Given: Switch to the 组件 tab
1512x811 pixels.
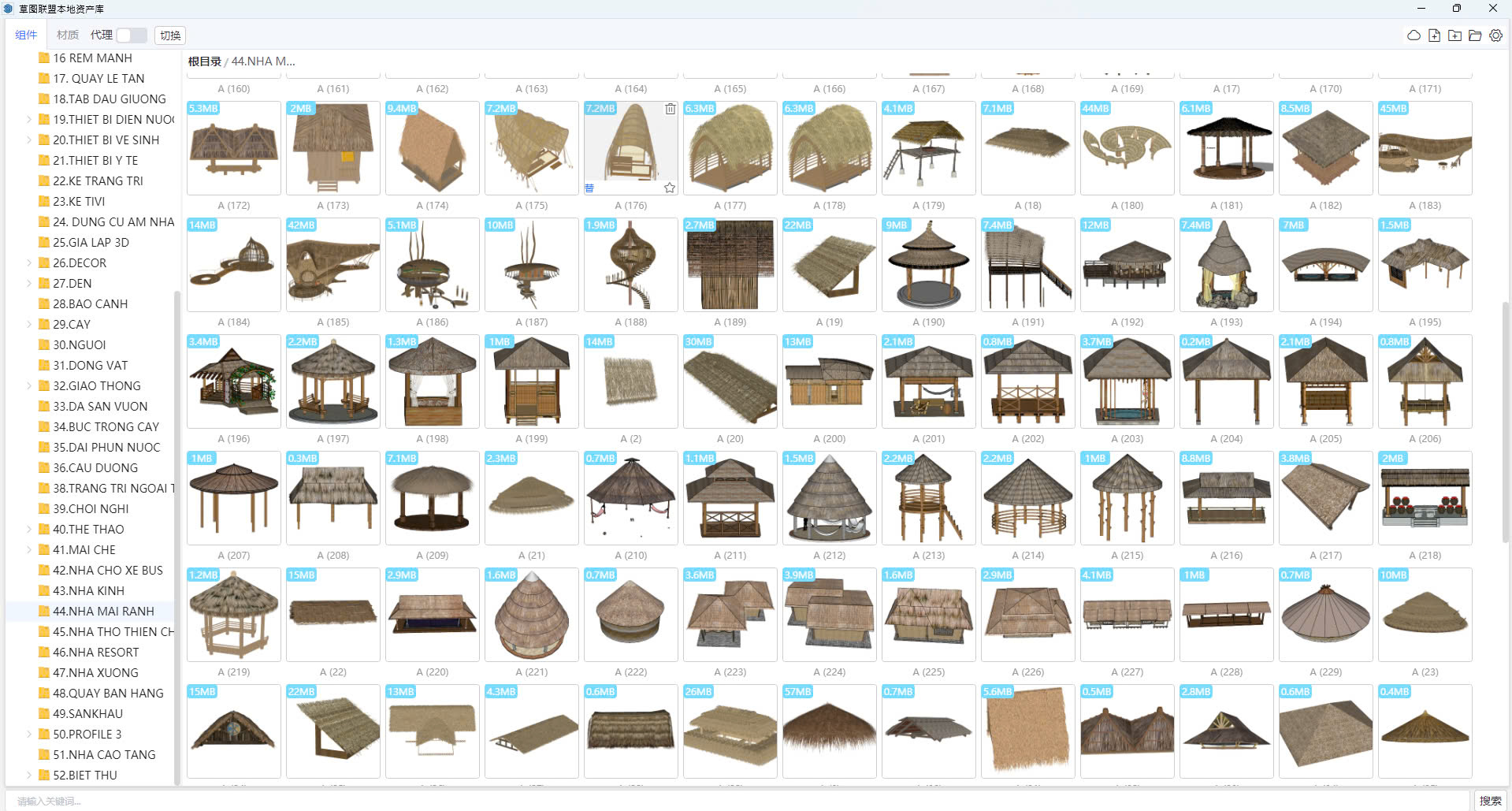Looking at the screenshot, I should click(26, 35).
